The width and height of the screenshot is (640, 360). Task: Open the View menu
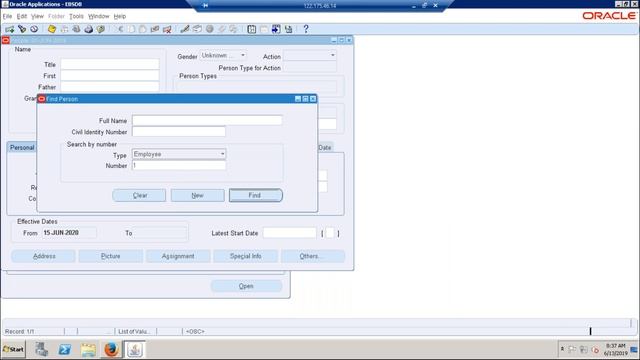[37, 16]
